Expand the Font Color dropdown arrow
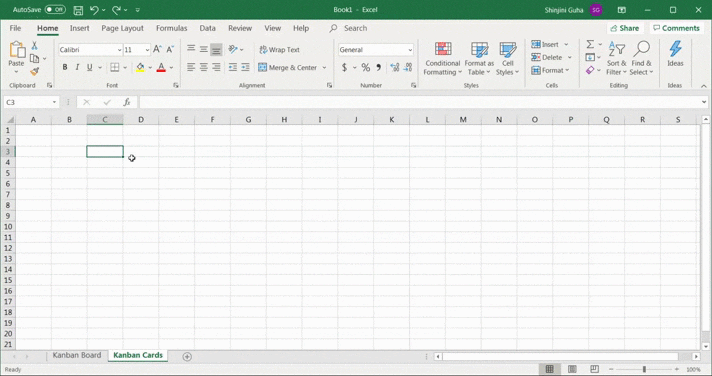Viewport: 712px width, 376px height. 171,68
